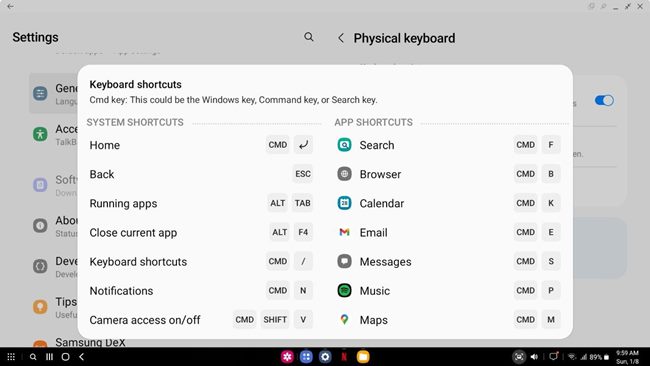Click the screenshot capture tray icon

(519, 357)
